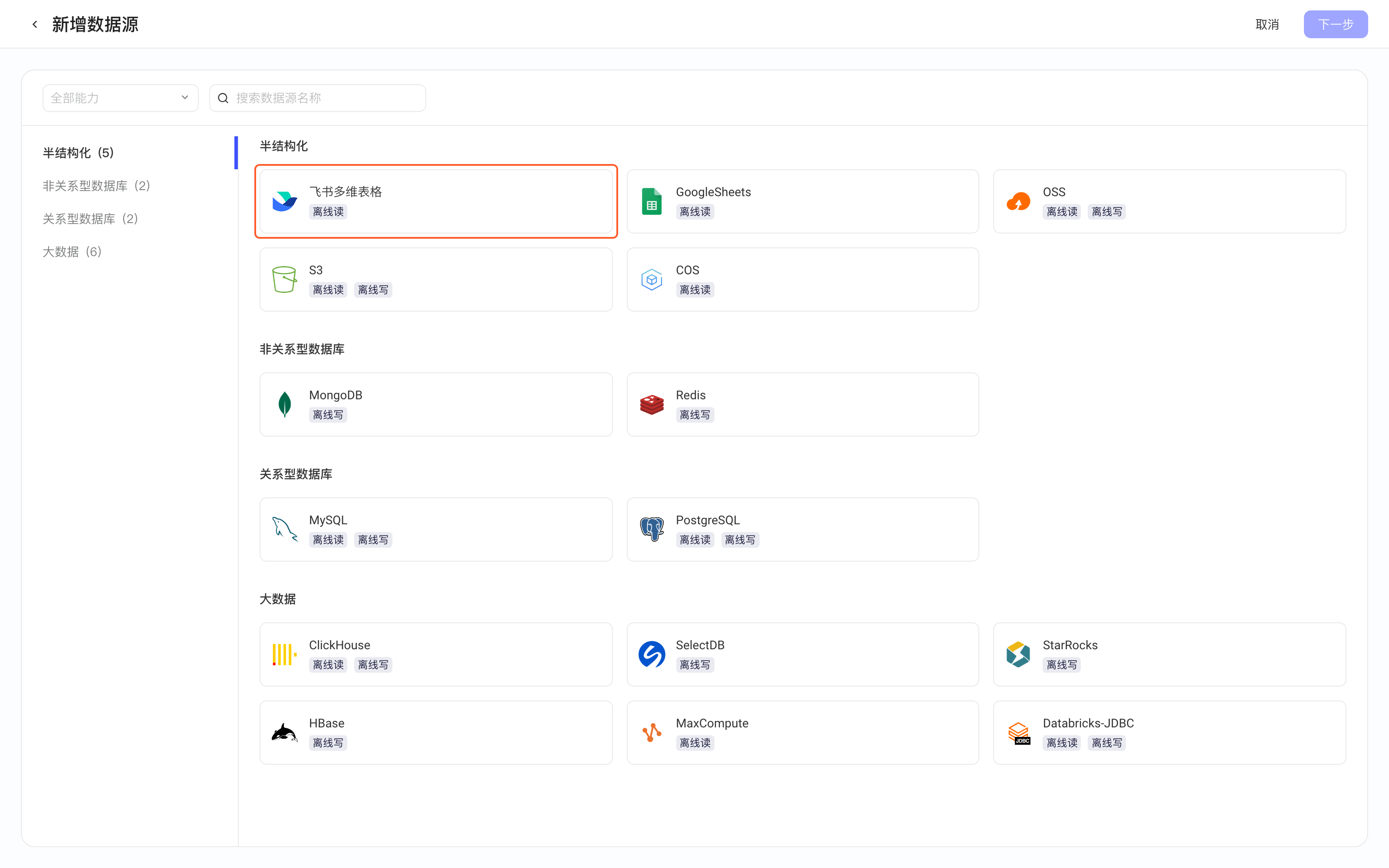The height and width of the screenshot is (868, 1389).
Task: Click the PostgreSQL card's 离线读 tag
Action: (x=695, y=539)
